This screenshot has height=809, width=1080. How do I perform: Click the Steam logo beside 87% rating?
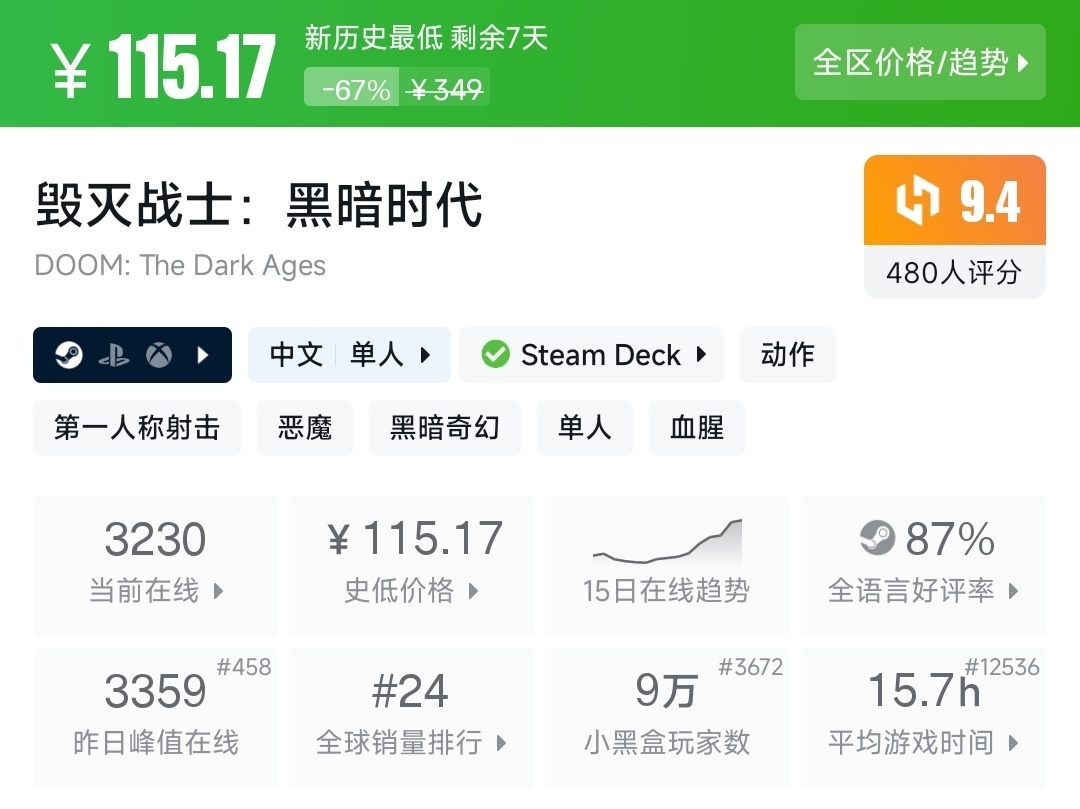pyautogui.click(x=877, y=540)
